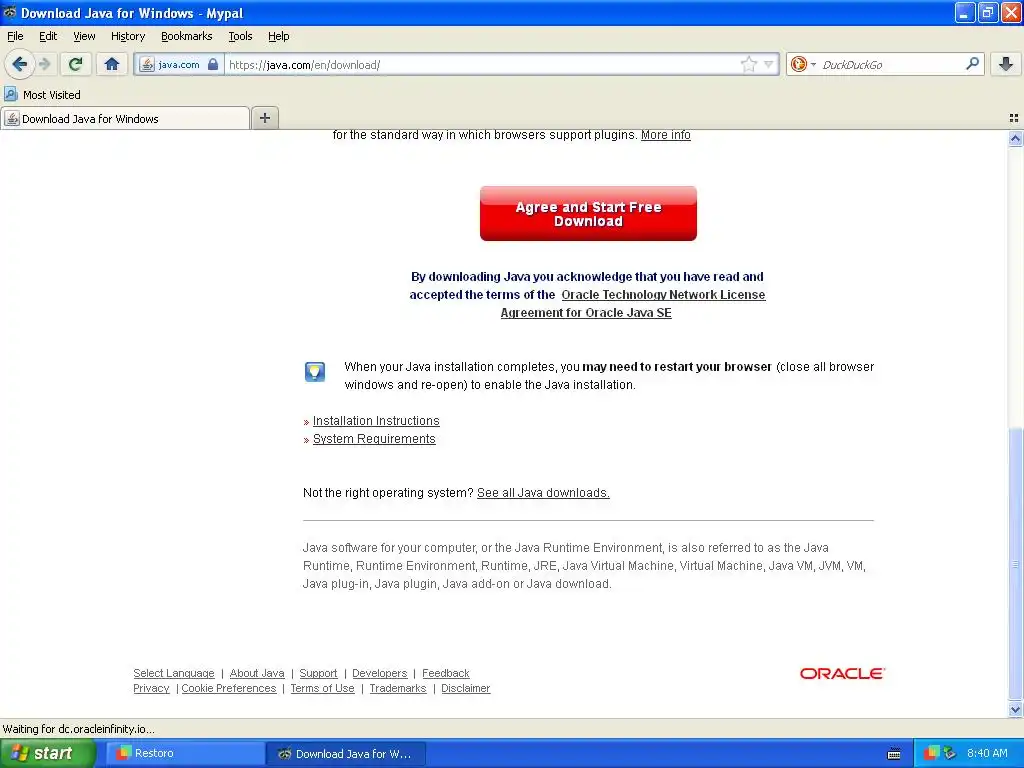The height and width of the screenshot is (768, 1024).
Task: Open Terms of Use footer link
Action: coord(322,688)
